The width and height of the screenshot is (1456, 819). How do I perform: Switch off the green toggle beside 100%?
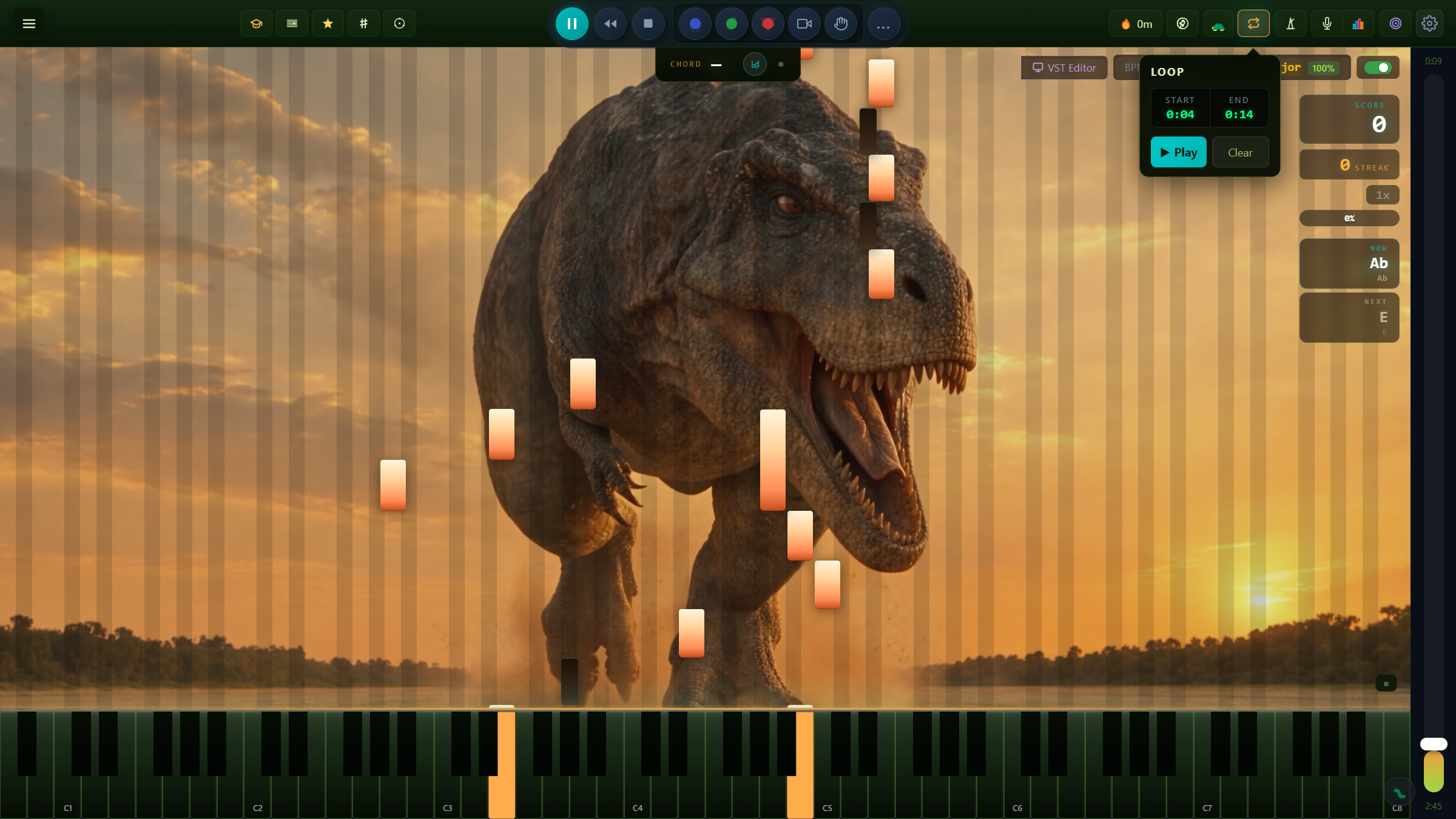1378,67
